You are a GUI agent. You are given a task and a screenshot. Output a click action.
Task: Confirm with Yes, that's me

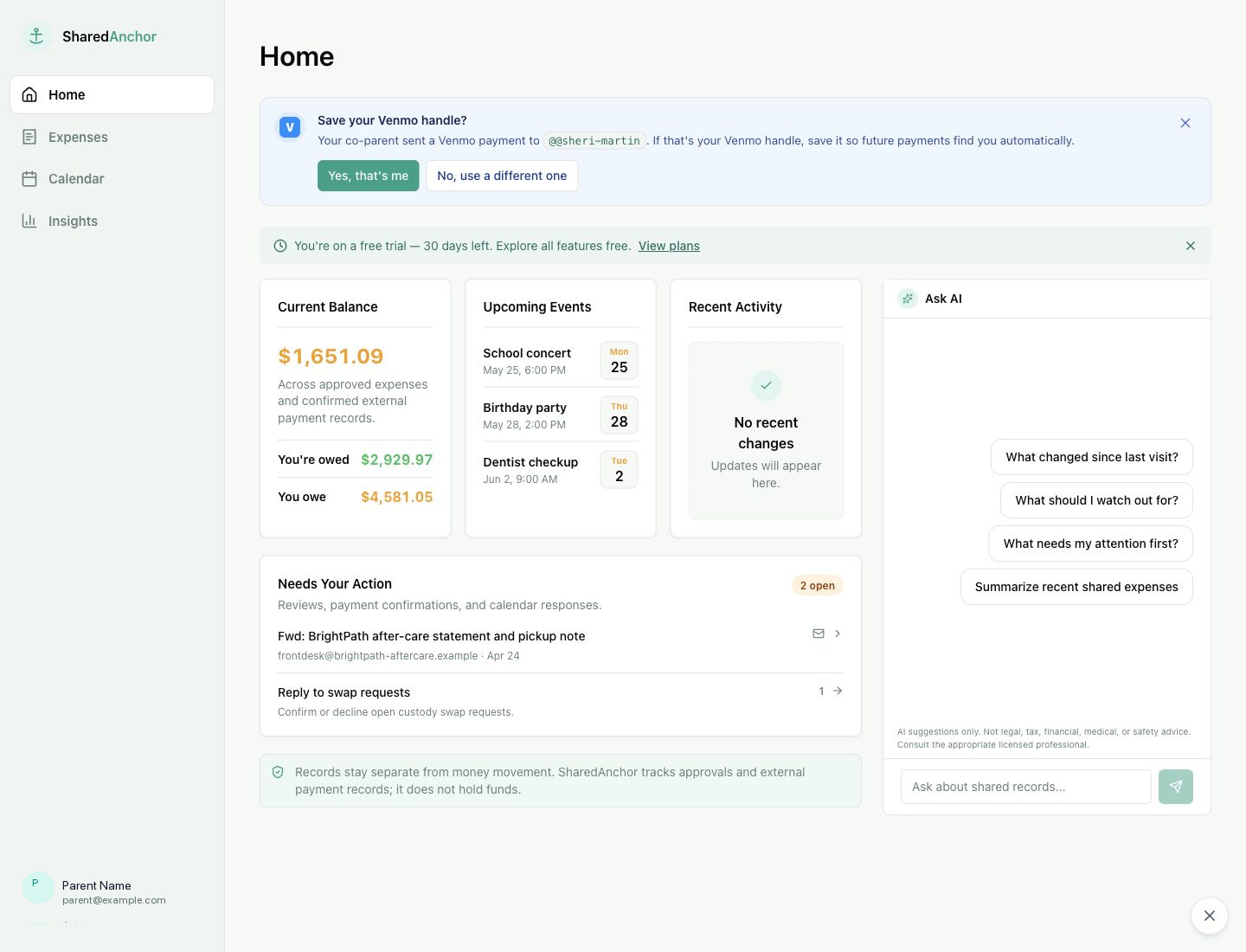tap(369, 176)
